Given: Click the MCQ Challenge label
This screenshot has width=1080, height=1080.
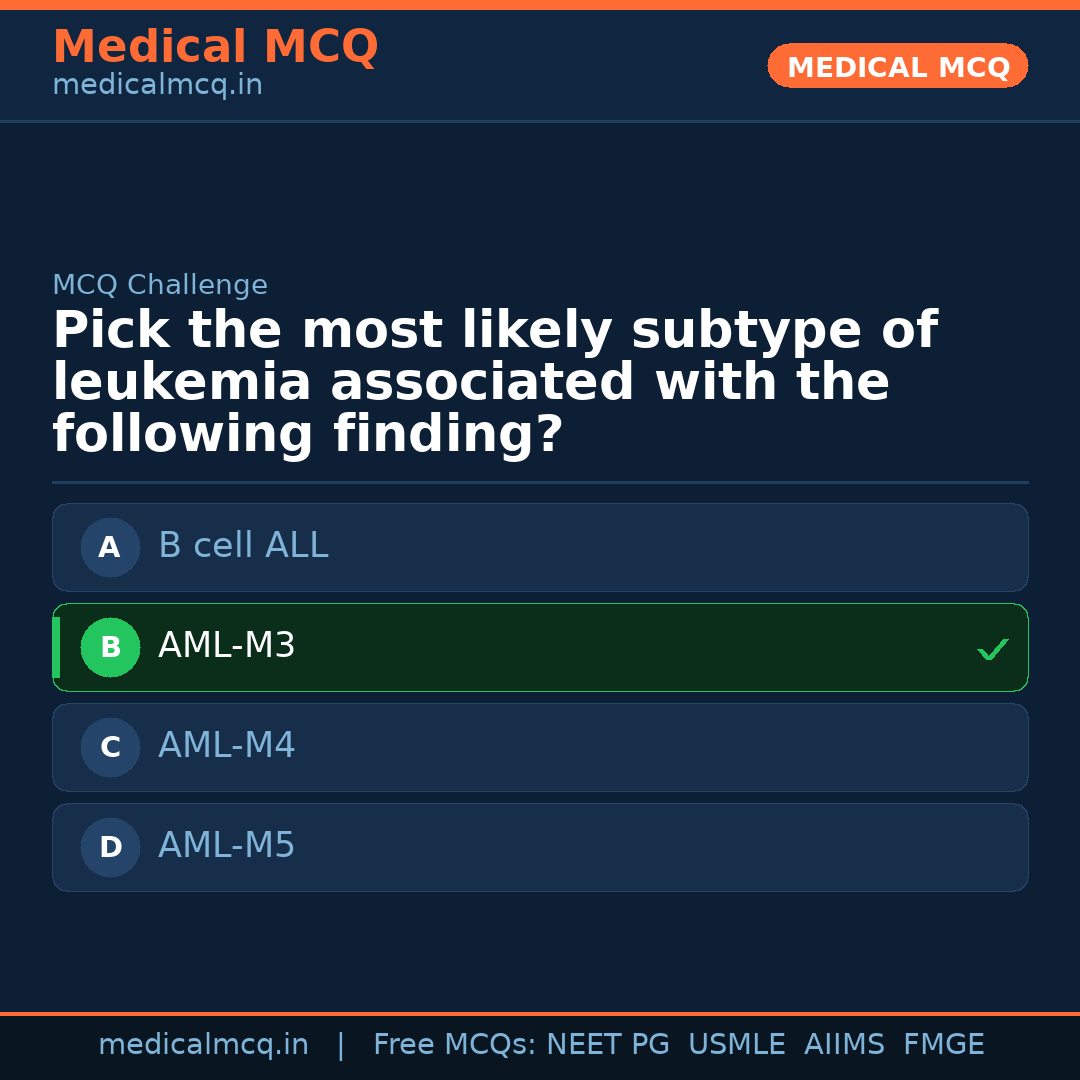Looking at the screenshot, I should (160, 285).
